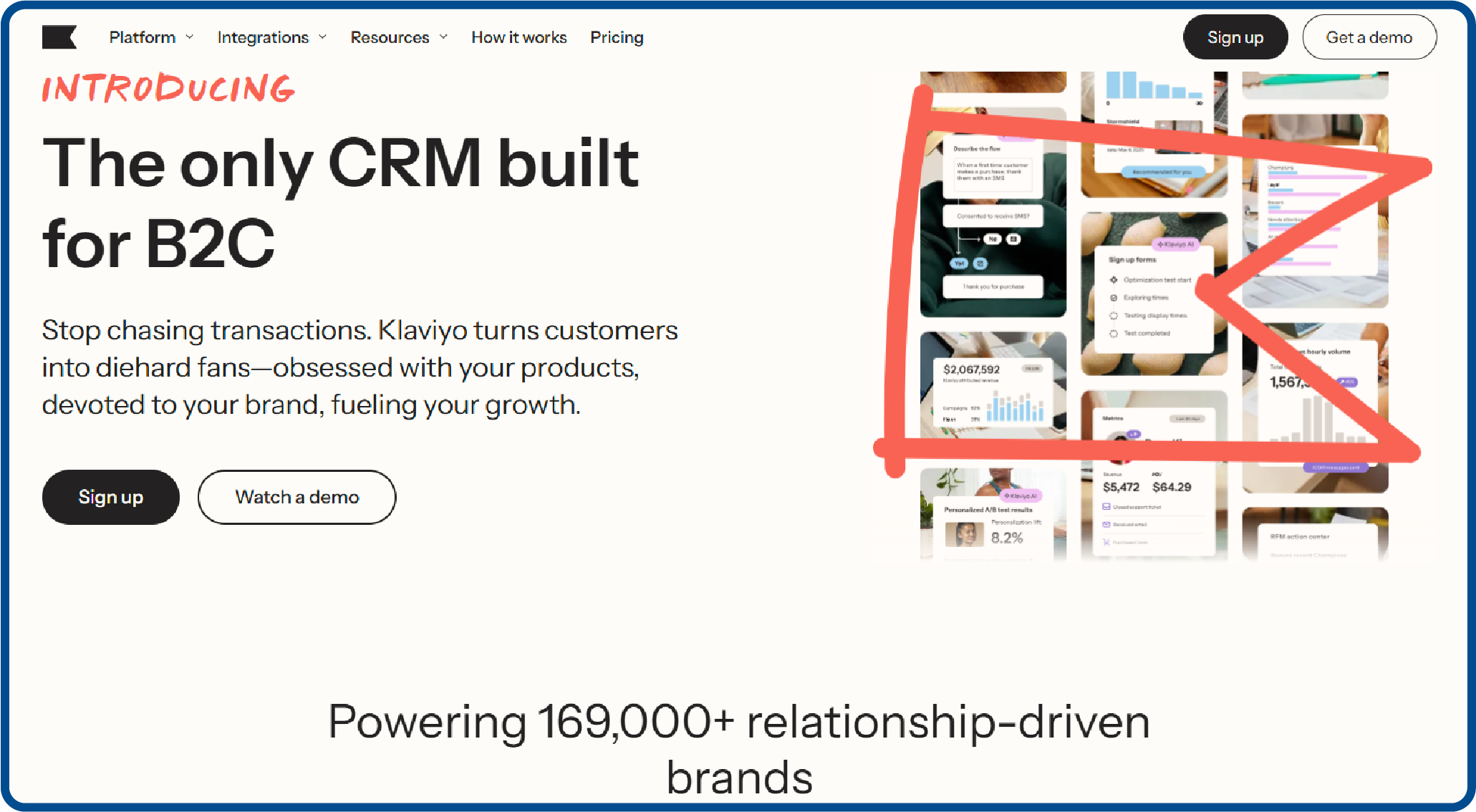Screen dimensions: 1476x812
Task: Click the Watch a demo button
Action: click(x=296, y=497)
